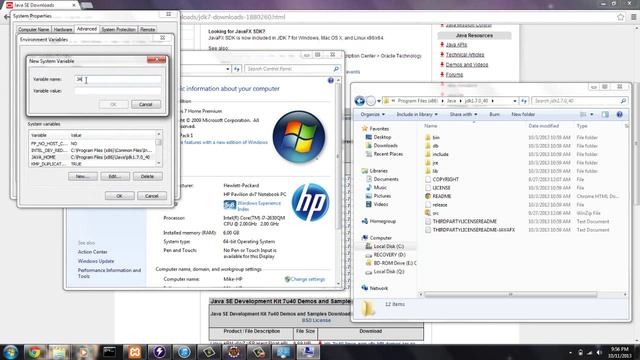Viewport: 640px width, 360px height.
Task: Click OK in Environment Variables dialog
Action: point(120,196)
